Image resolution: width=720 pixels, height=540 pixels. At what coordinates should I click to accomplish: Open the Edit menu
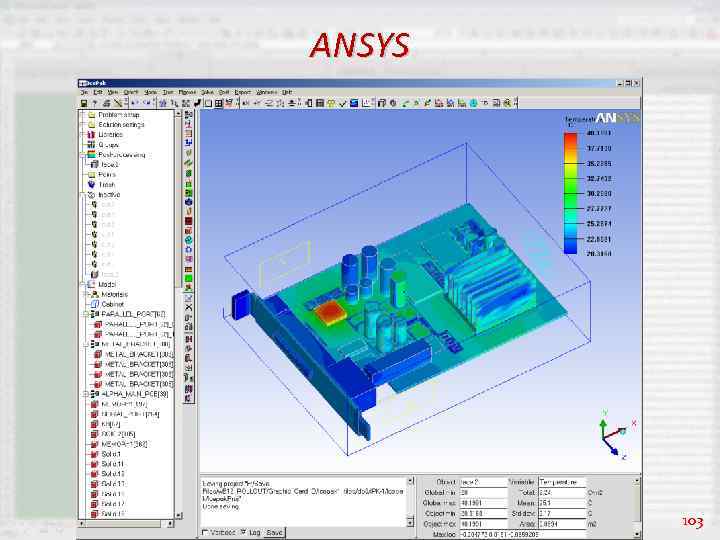click(98, 92)
